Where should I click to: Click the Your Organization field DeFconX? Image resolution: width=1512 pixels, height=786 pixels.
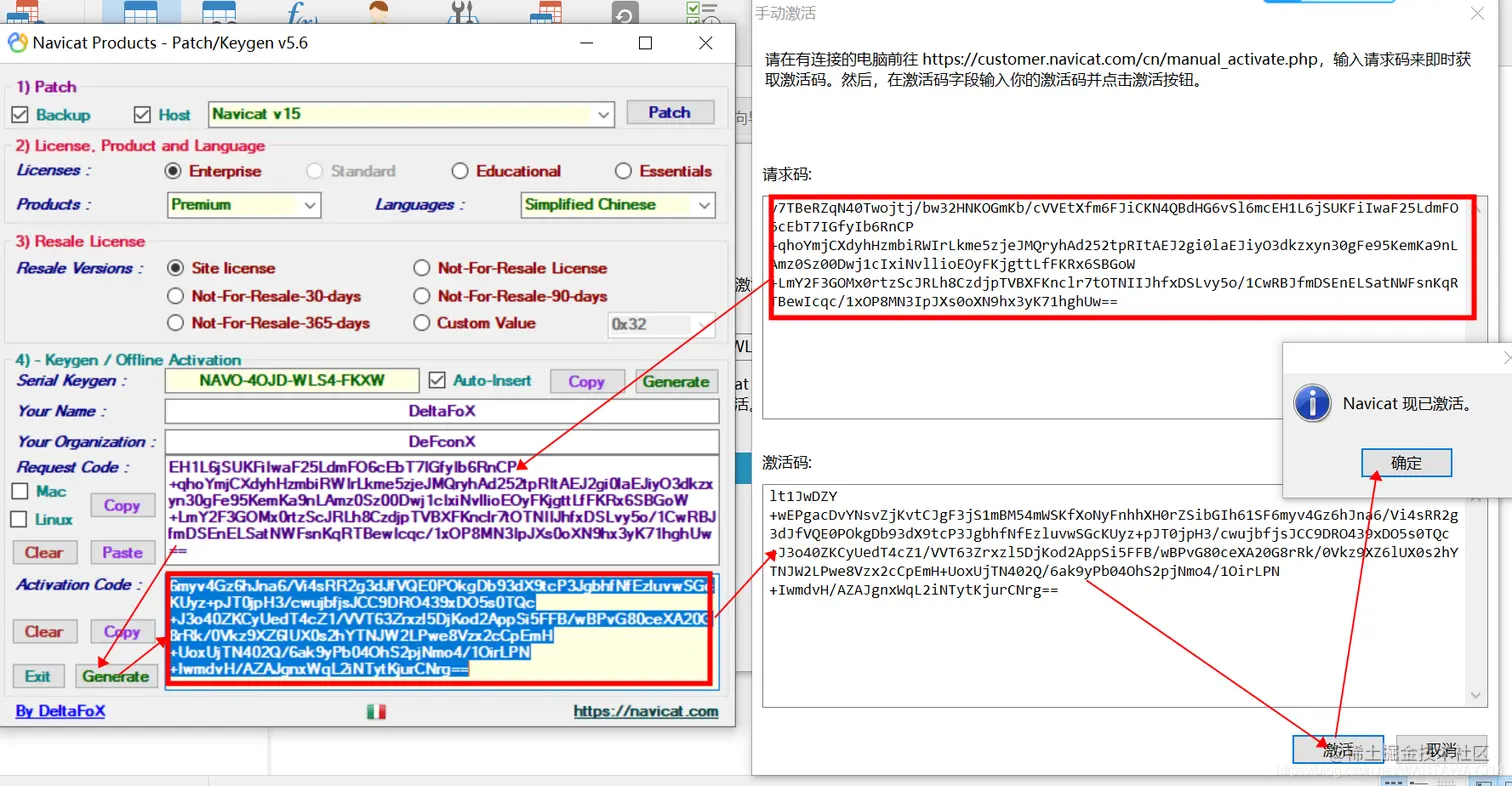(442, 441)
